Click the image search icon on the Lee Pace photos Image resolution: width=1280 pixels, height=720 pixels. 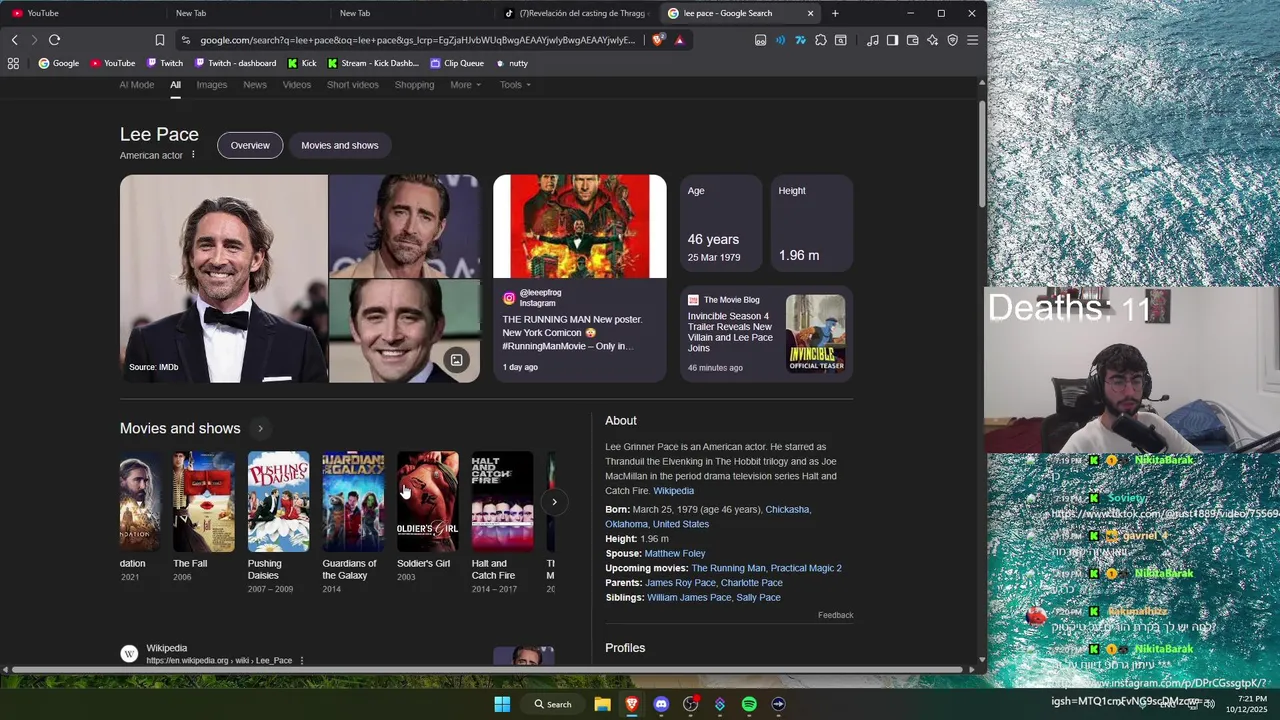point(456,360)
